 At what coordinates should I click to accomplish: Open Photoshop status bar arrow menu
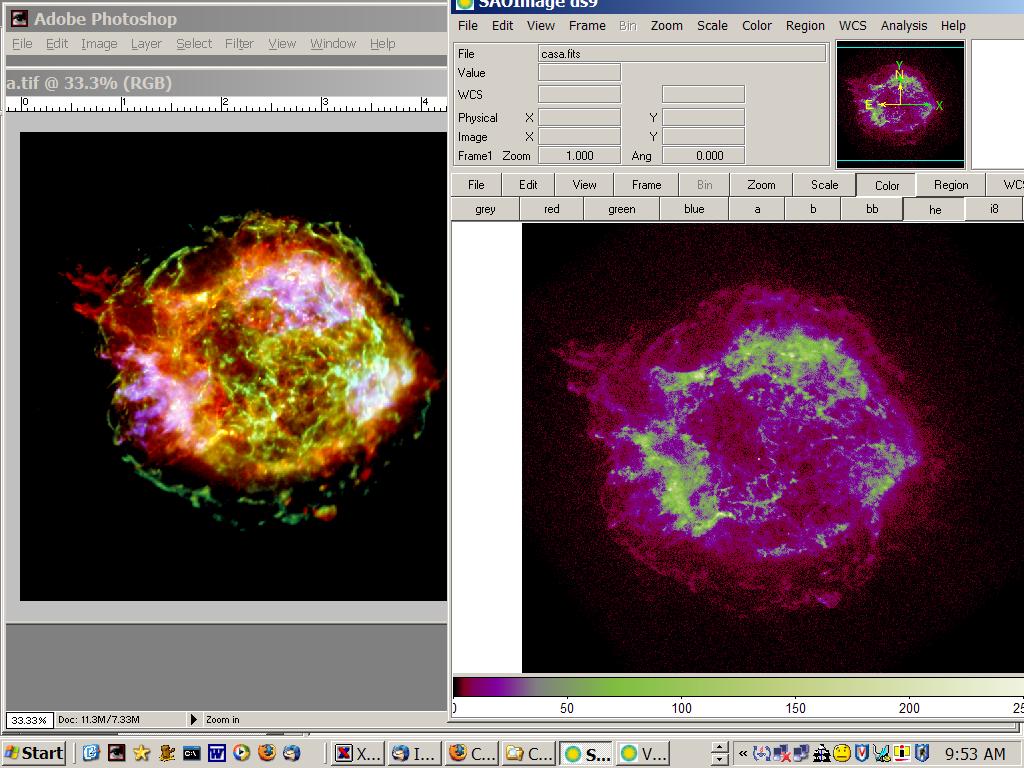pos(193,720)
